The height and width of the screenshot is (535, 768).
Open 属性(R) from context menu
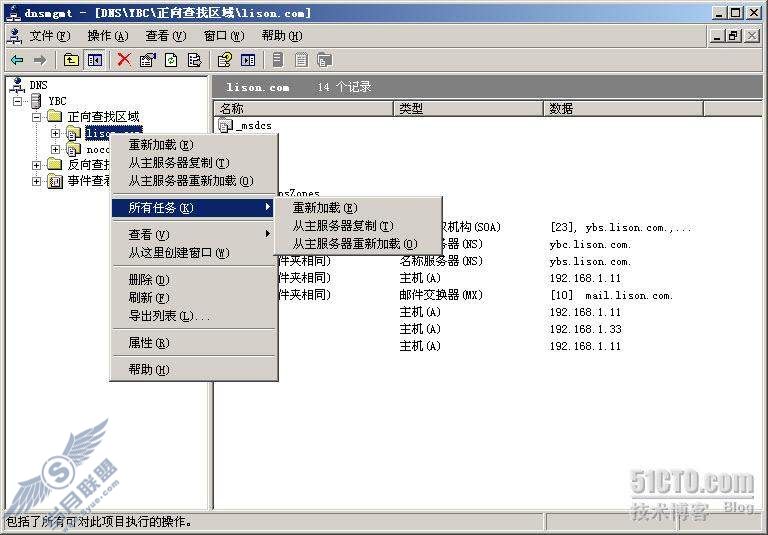point(193,342)
